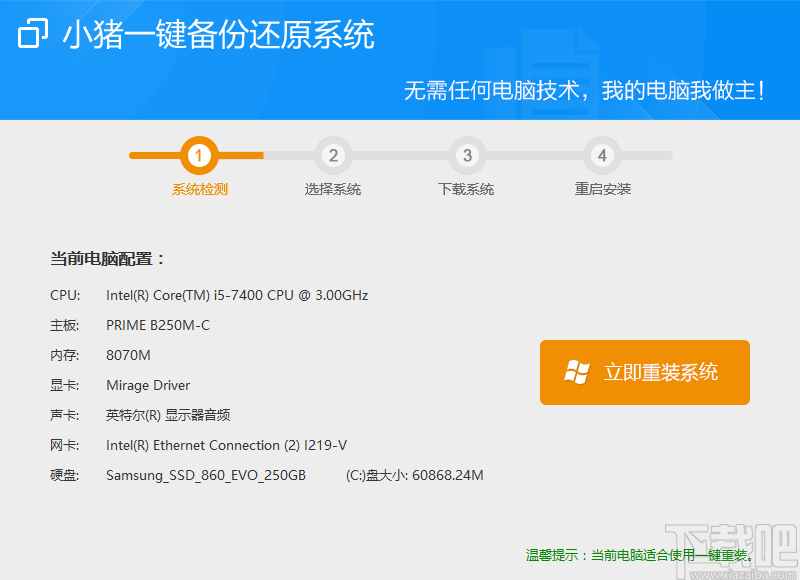Select the 重启安装 step label

[601, 188]
